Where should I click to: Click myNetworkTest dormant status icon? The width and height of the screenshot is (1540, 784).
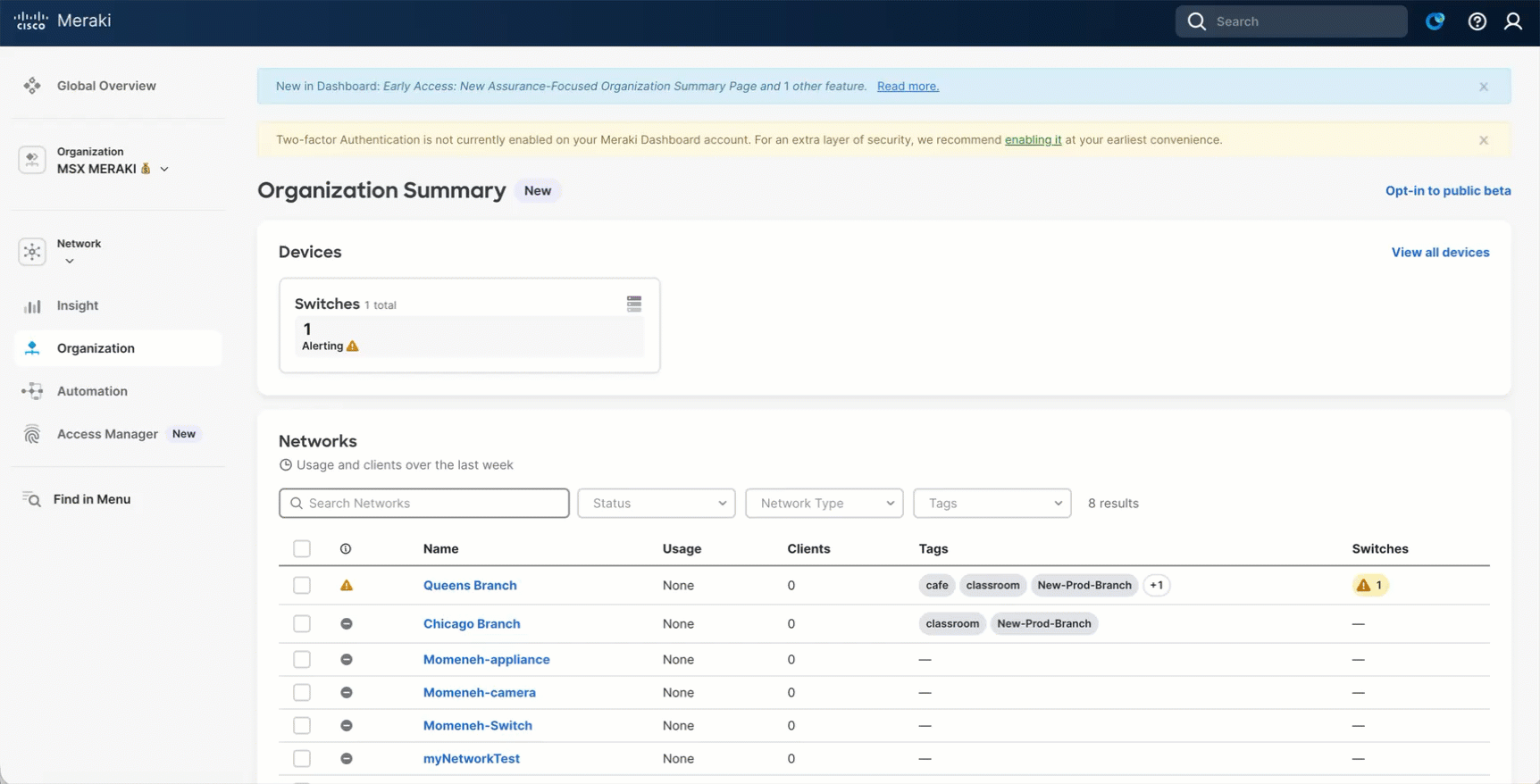(x=347, y=758)
